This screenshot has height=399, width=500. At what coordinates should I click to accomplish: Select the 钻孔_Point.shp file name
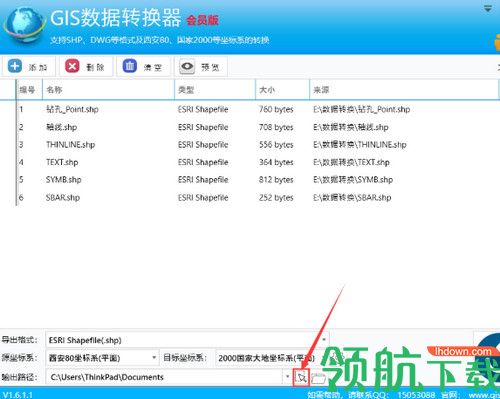click(x=72, y=109)
